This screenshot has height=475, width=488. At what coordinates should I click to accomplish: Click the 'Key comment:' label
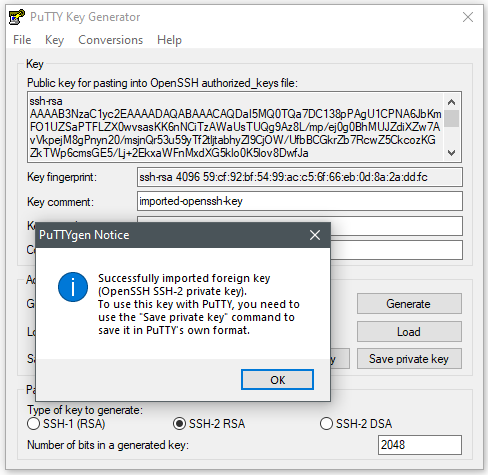click(60, 202)
